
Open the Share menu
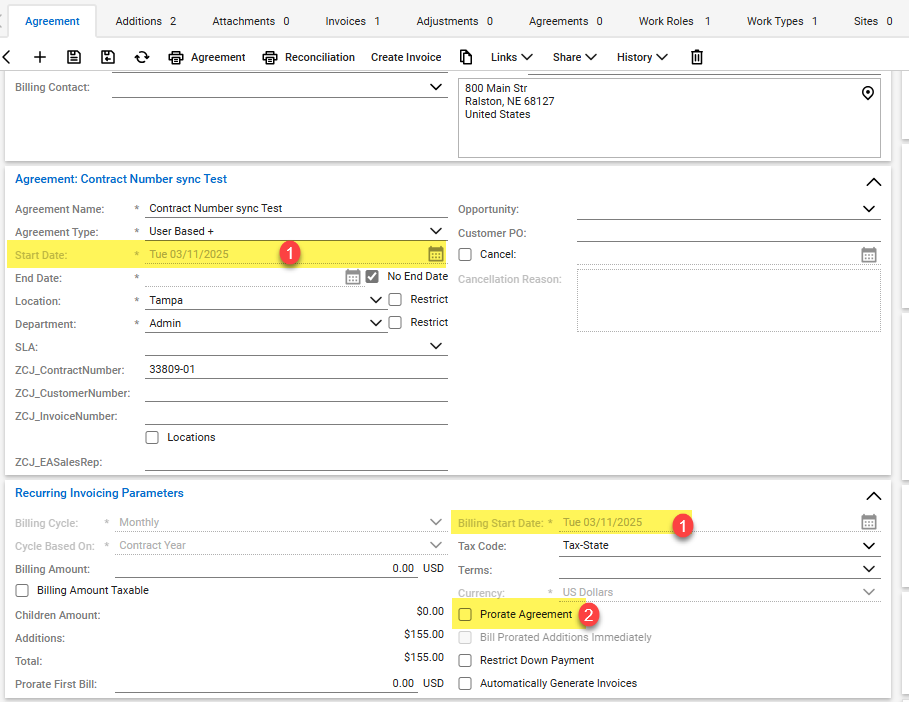[575, 57]
